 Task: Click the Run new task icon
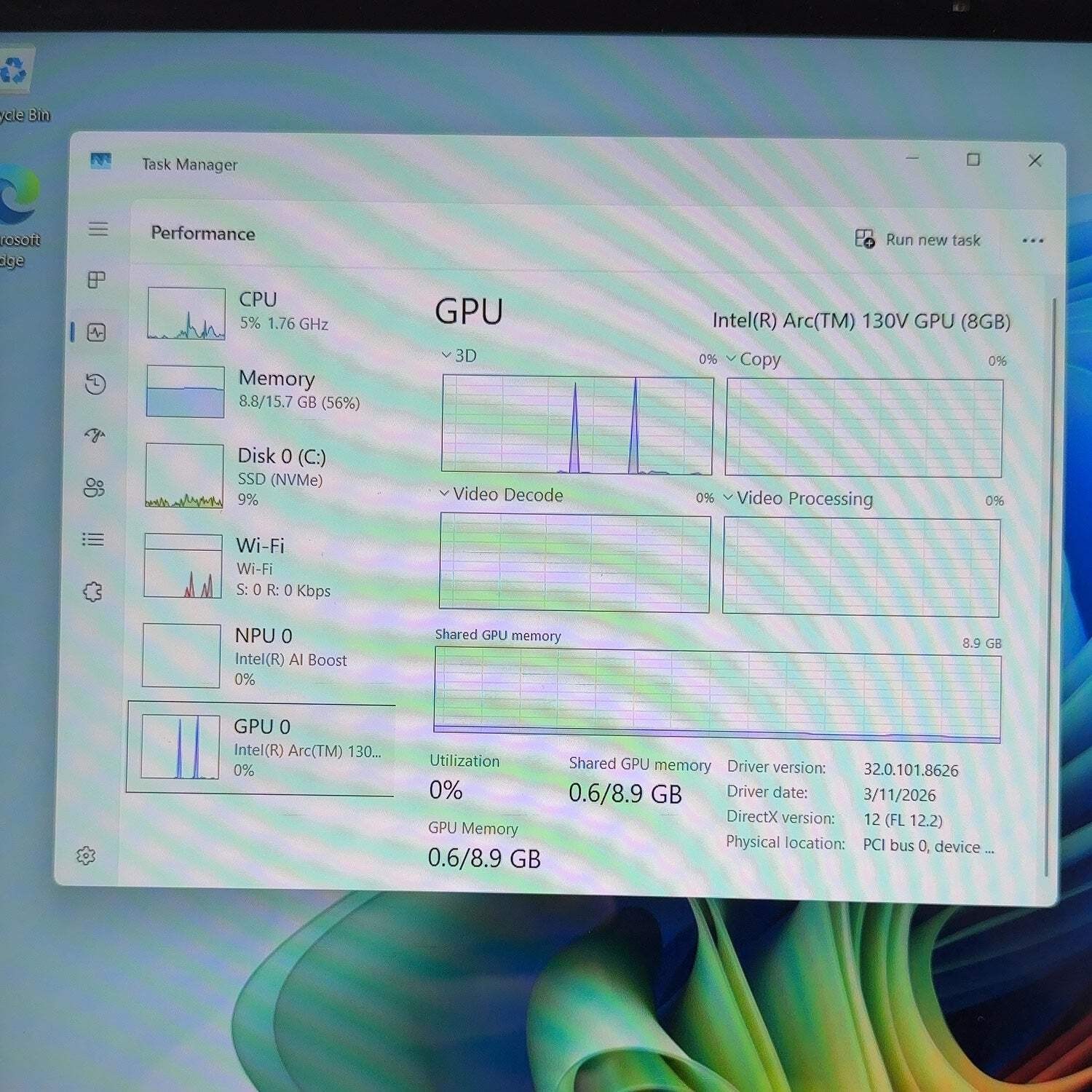pos(865,238)
